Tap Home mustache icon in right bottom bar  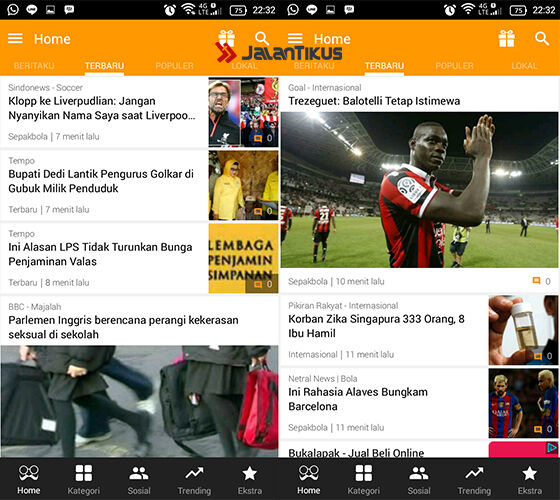[x=309, y=473]
